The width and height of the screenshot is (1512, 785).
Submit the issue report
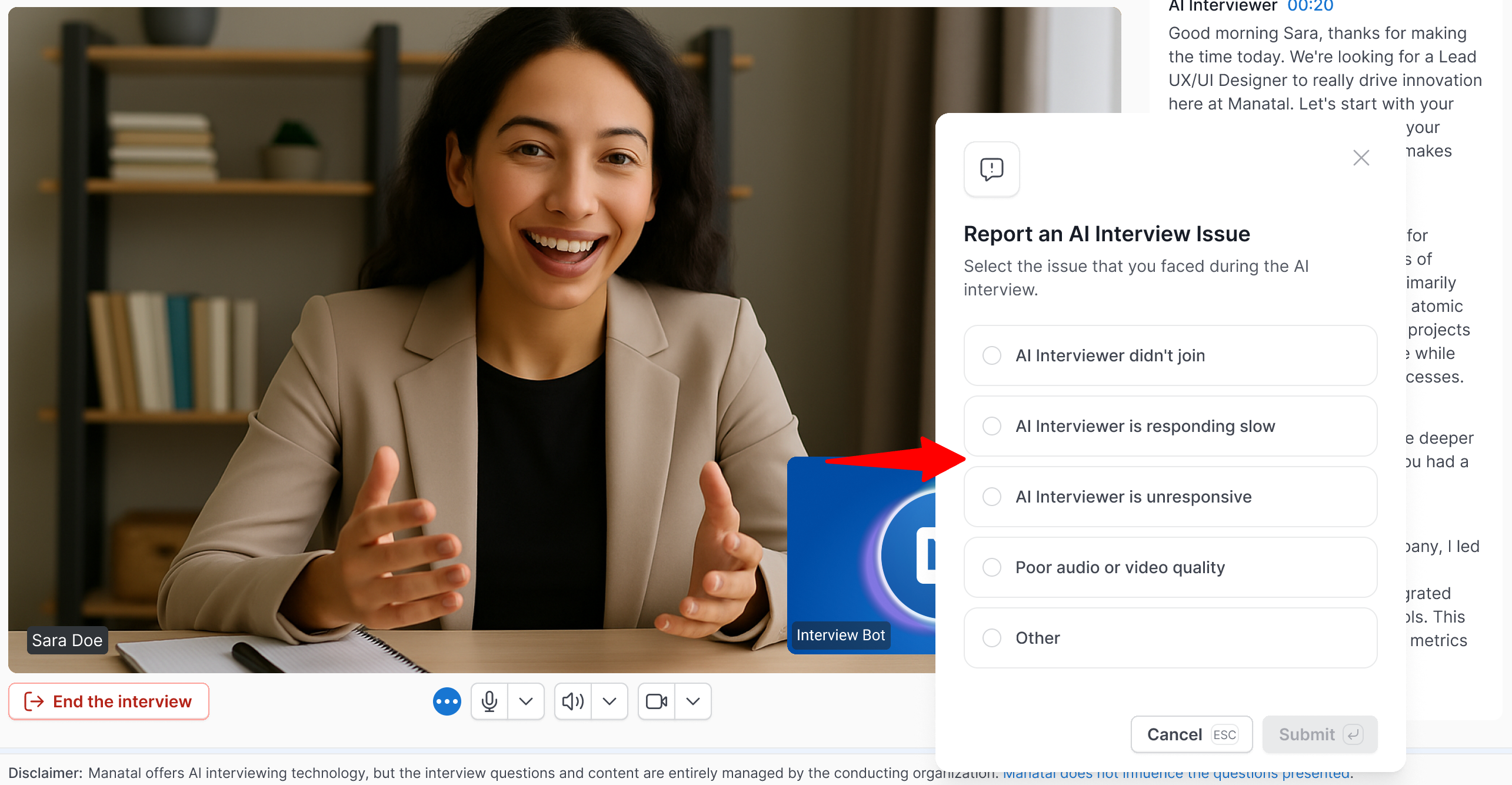pos(1320,734)
